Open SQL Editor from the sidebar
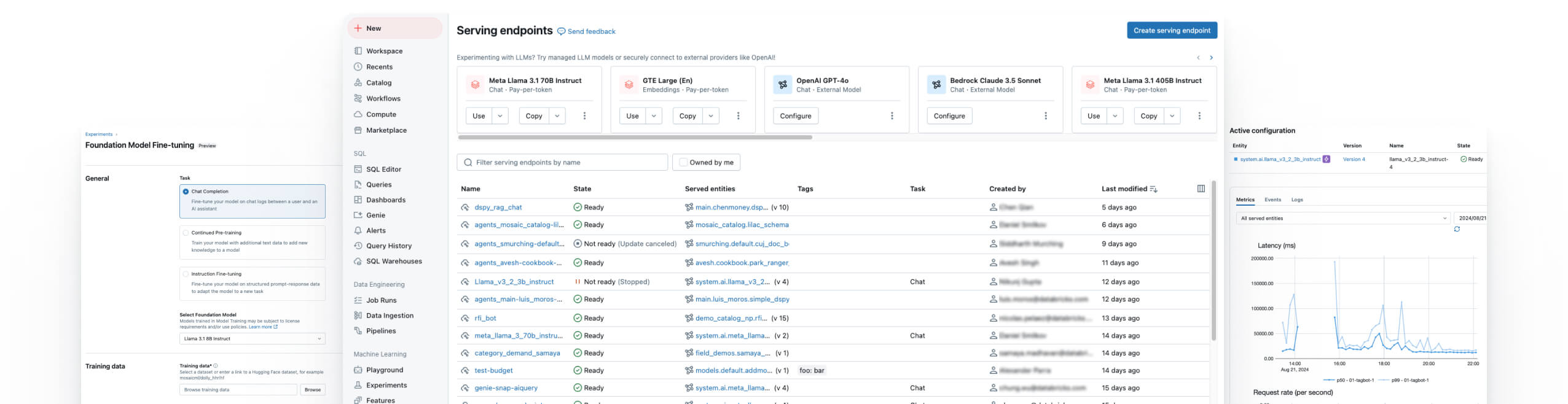This screenshot has height=404, width=1568. [383, 169]
